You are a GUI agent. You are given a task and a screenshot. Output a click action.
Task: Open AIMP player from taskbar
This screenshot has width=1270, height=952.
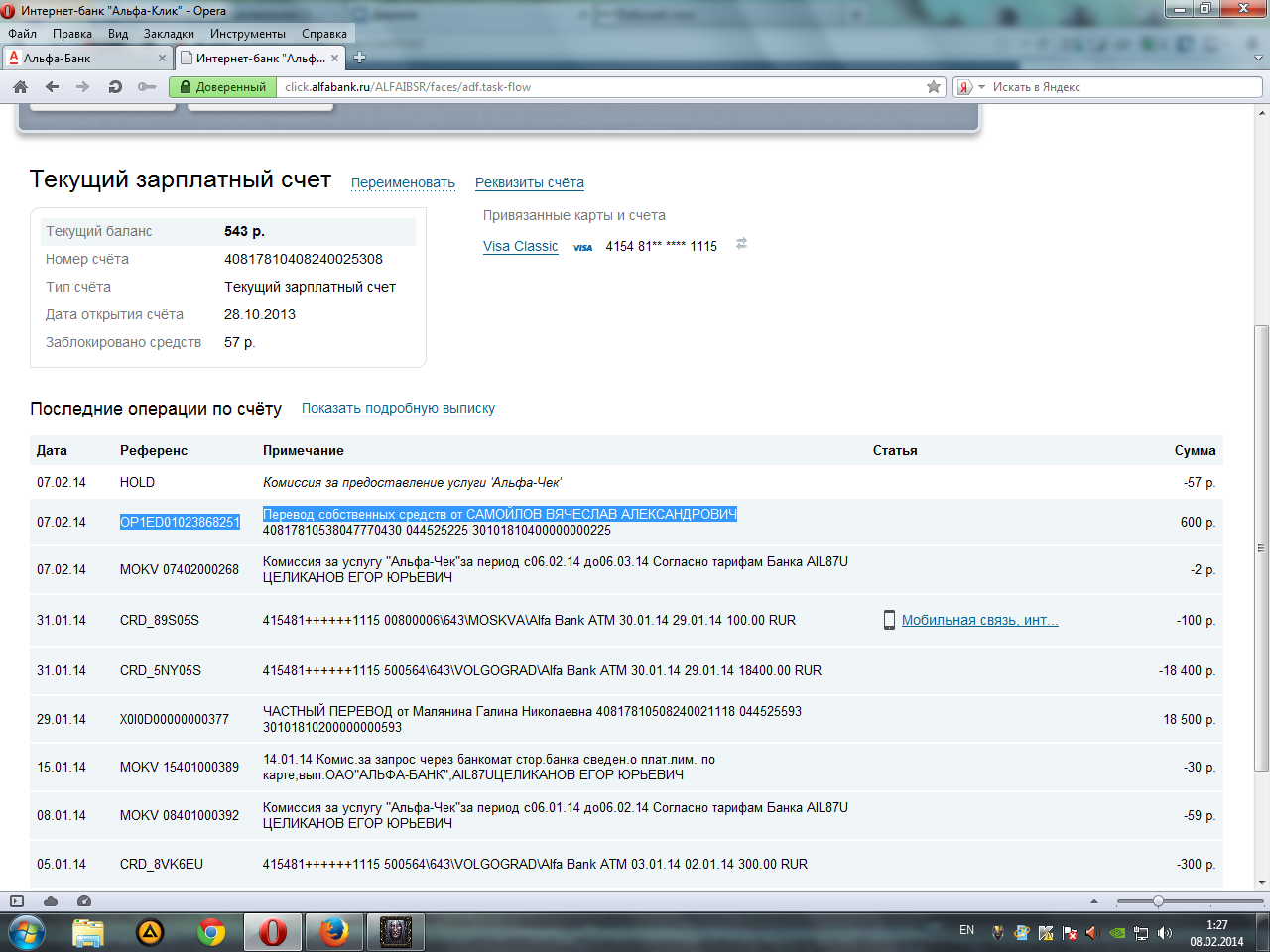click(150, 932)
